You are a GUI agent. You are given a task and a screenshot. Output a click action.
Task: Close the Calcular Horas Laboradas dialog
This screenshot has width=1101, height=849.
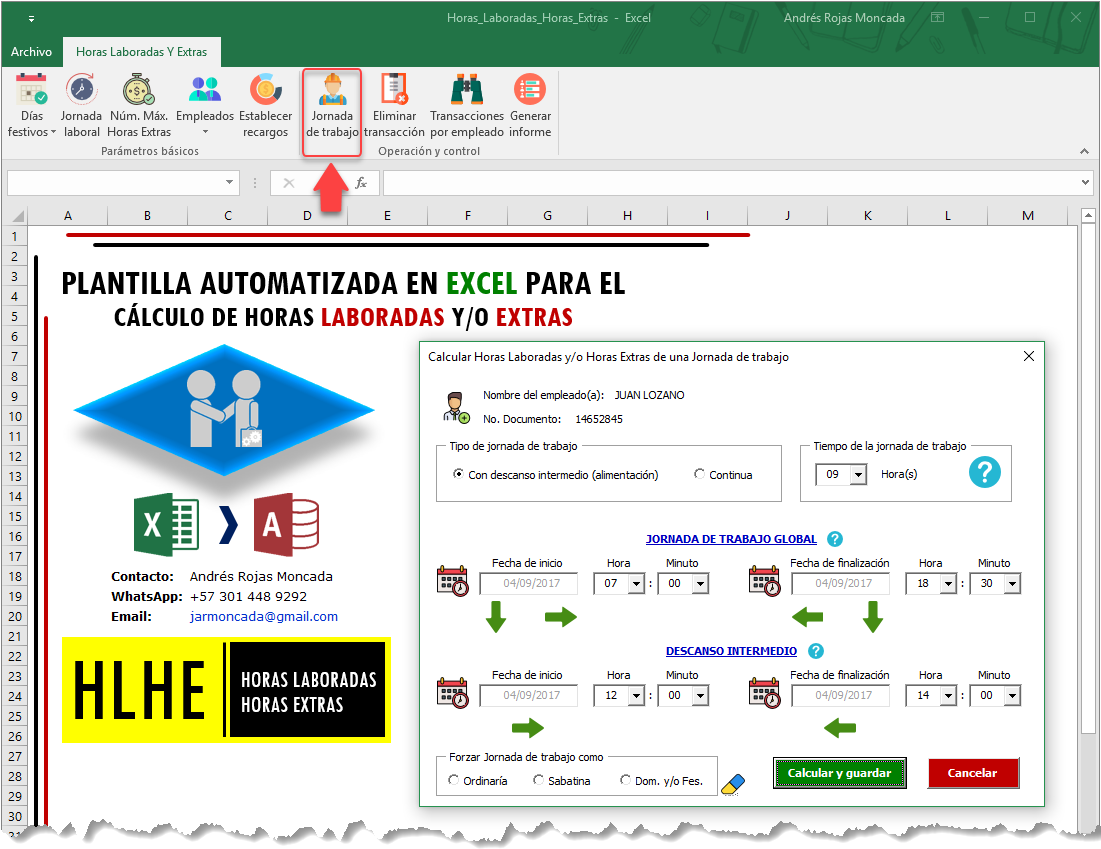coord(1029,357)
